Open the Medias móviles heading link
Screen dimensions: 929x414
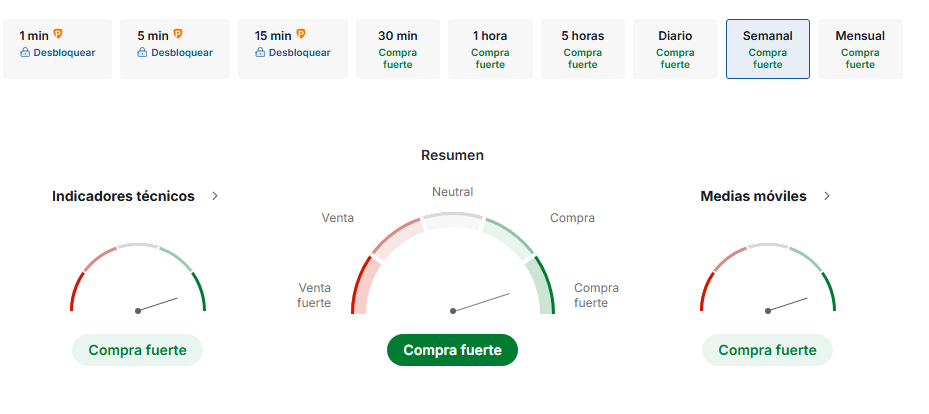click(753, 196)
